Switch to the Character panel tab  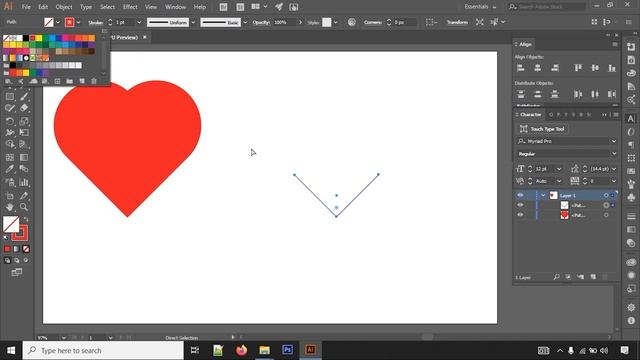click(530, 115)
